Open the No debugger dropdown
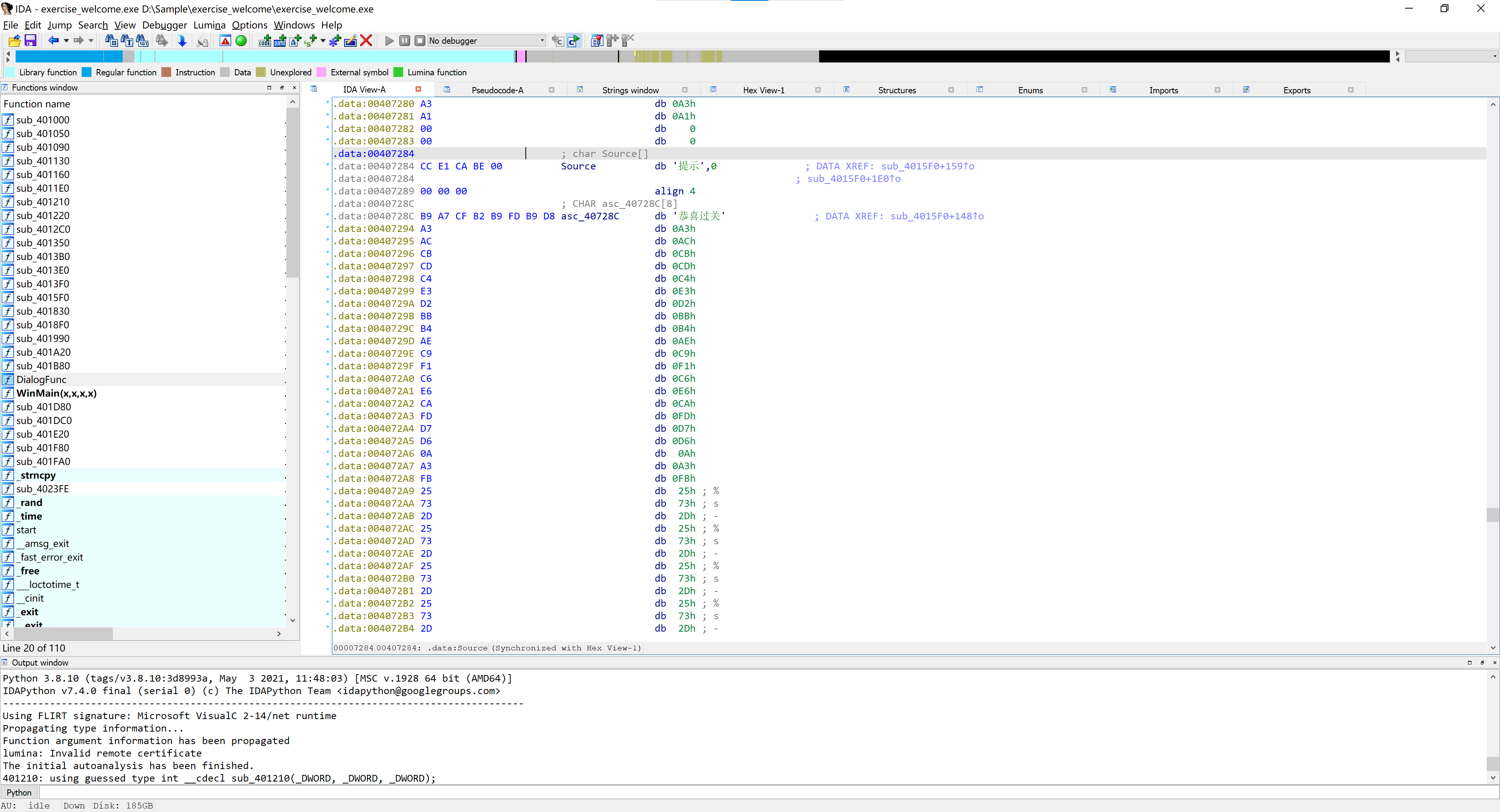The height and width of the screenshot is (812, 1500). point(487,41)
